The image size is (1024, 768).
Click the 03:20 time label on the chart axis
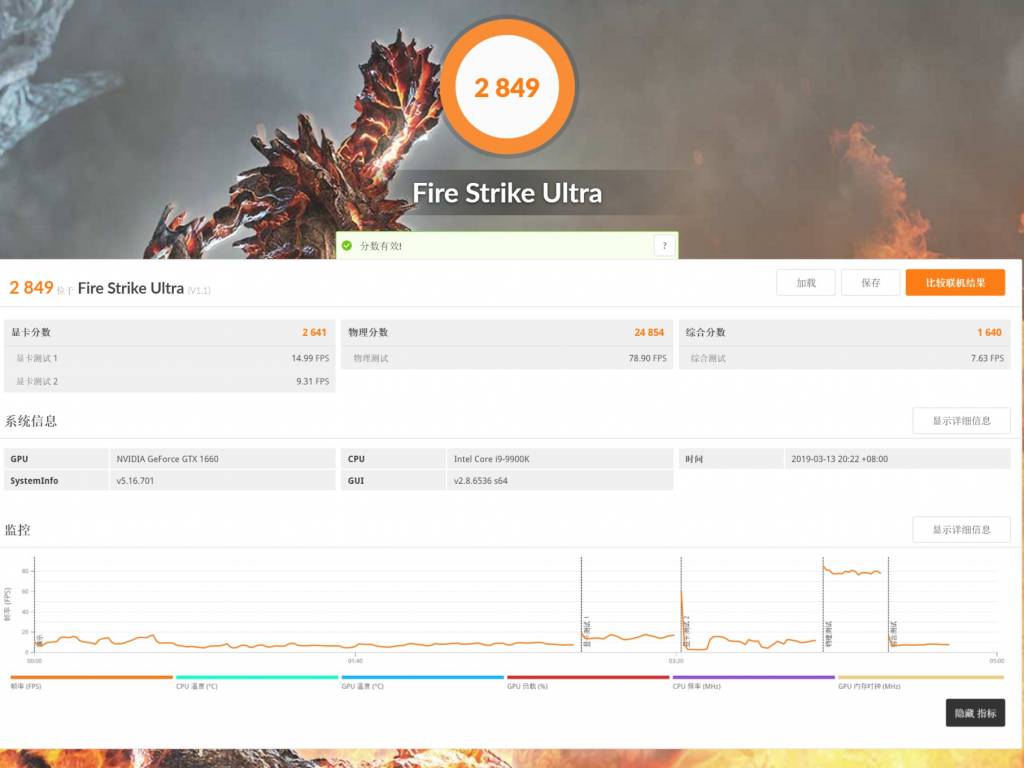coord(676,661)
